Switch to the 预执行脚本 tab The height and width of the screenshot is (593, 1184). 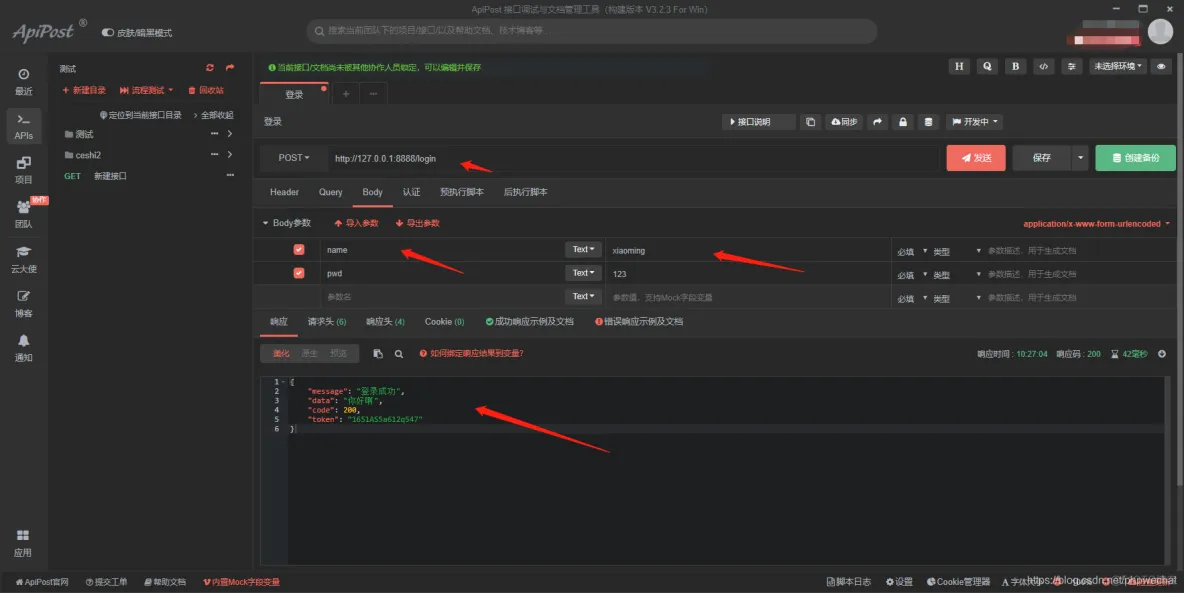pos(462,192)
